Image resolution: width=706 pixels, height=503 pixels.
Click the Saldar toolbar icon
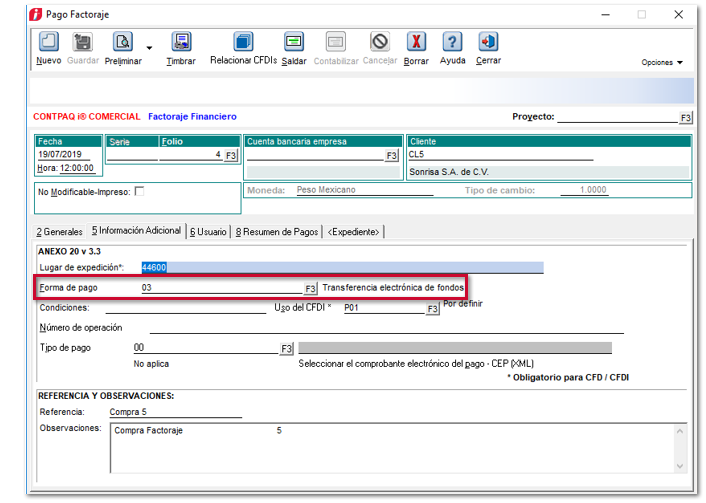tap(294, 42)
